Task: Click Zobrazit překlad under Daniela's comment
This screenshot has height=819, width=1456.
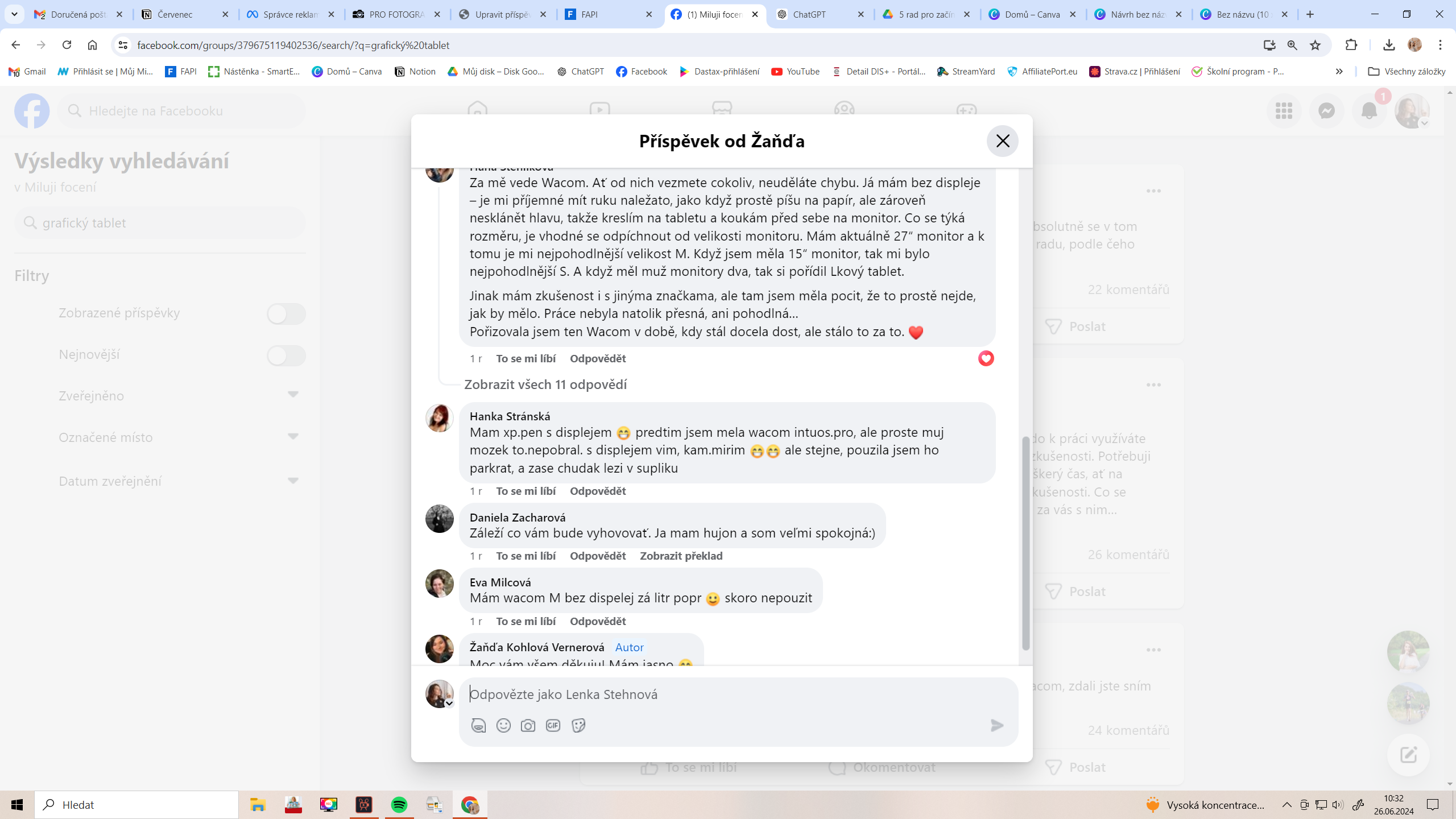Action: (x=681, y=556)
